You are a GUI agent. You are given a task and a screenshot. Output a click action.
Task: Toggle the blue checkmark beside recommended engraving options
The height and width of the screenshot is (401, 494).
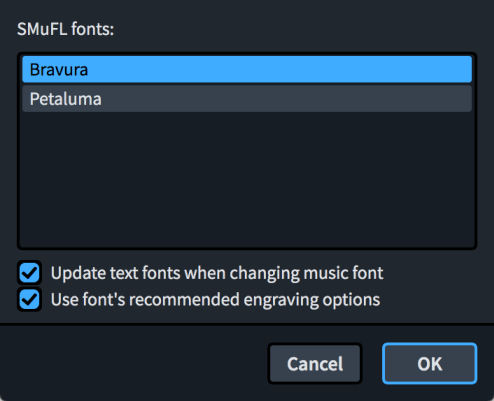(29, 299)
